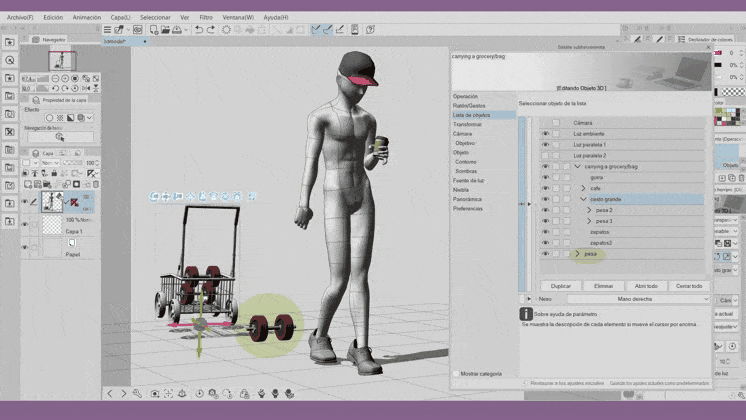This screenshot has height=420, width=746.
Task: Select Transformar category in the sidebar
Action: [467, 124]
